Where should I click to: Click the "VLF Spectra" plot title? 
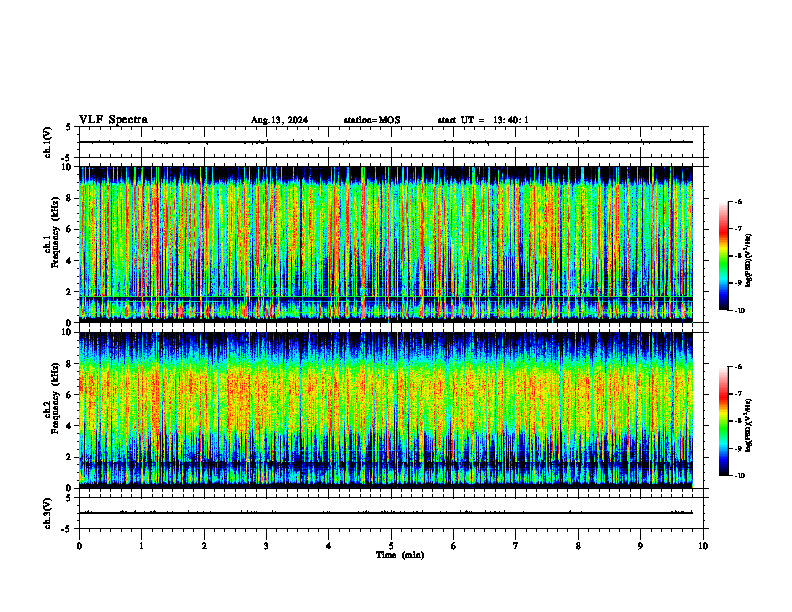tap(113, 120)
